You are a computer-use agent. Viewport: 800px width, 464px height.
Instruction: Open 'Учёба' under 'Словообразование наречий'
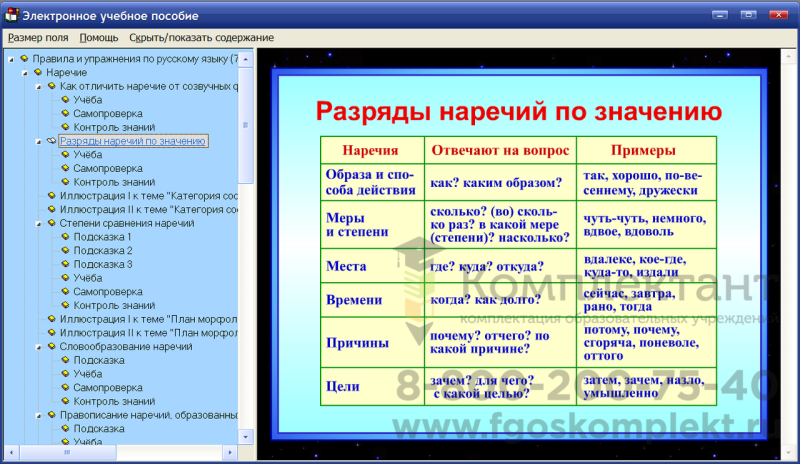(88, 374)
